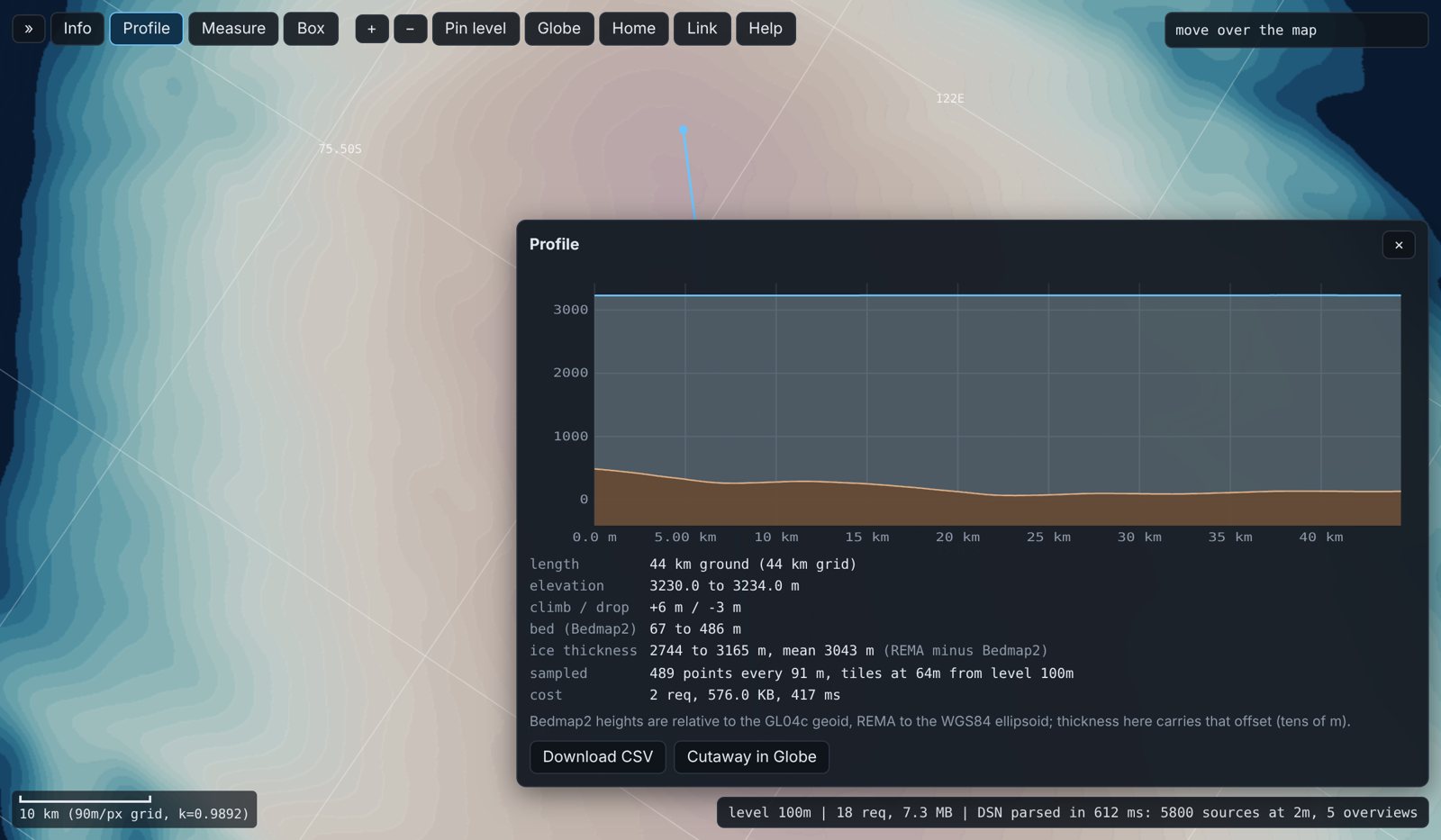Click the profile line start point on map
1441x840 pixels.
(684, 131)
